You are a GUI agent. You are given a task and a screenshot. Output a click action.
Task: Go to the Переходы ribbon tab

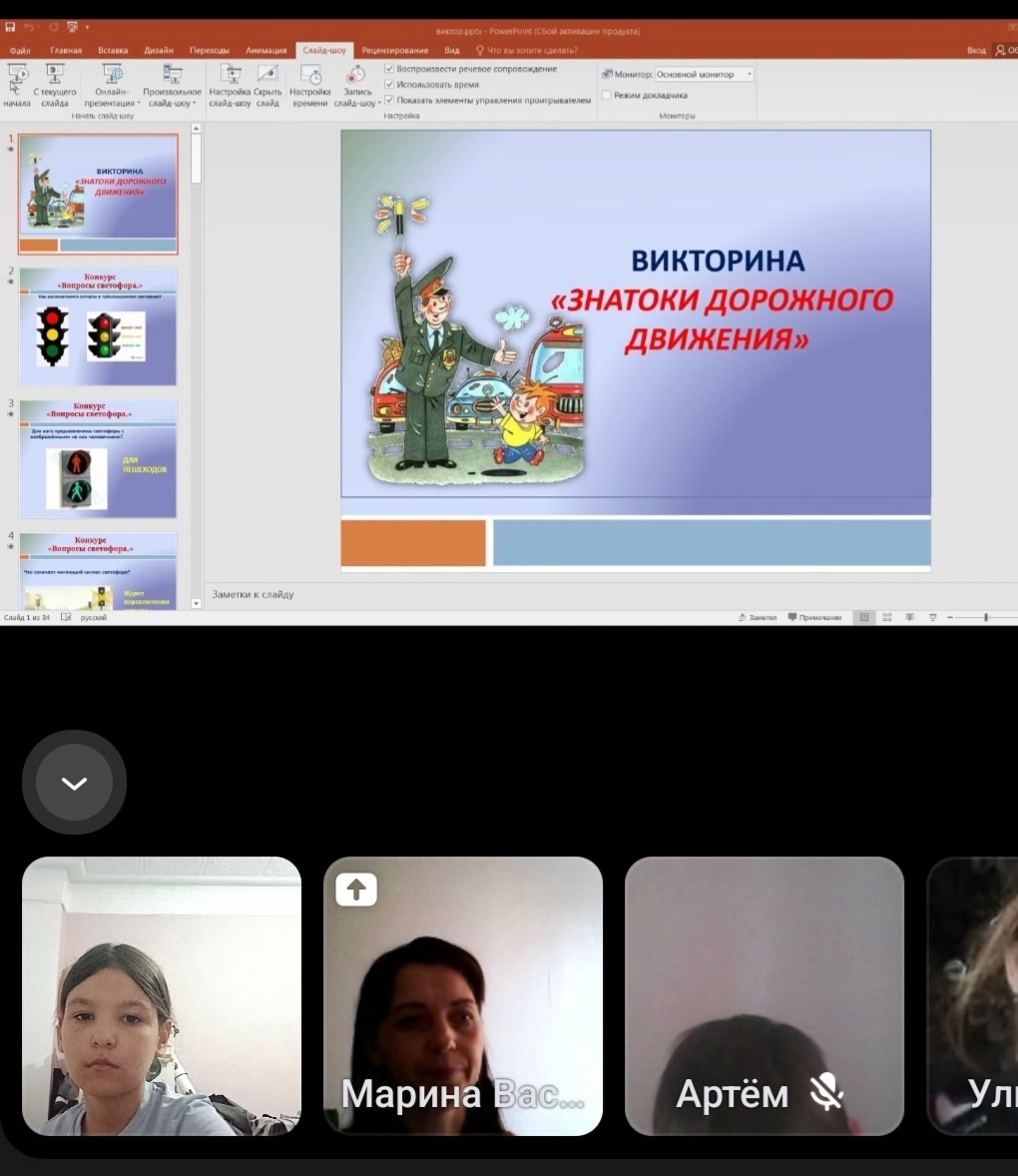pyautogui.click(x=210, y=50)
